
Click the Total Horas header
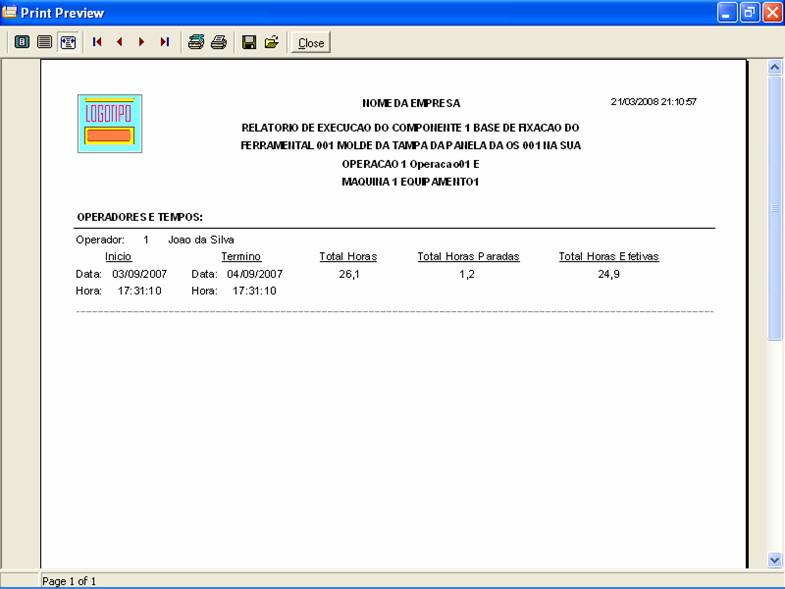coord(348,256)
